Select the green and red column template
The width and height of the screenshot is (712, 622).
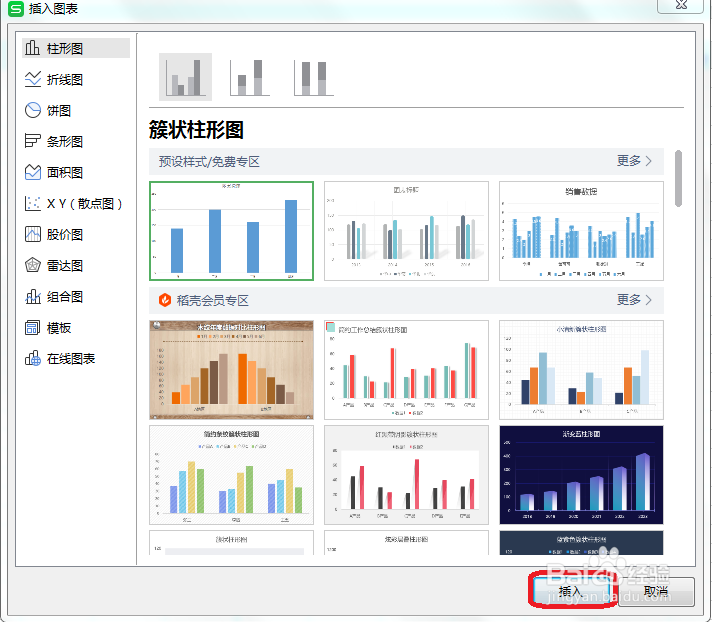406,370
